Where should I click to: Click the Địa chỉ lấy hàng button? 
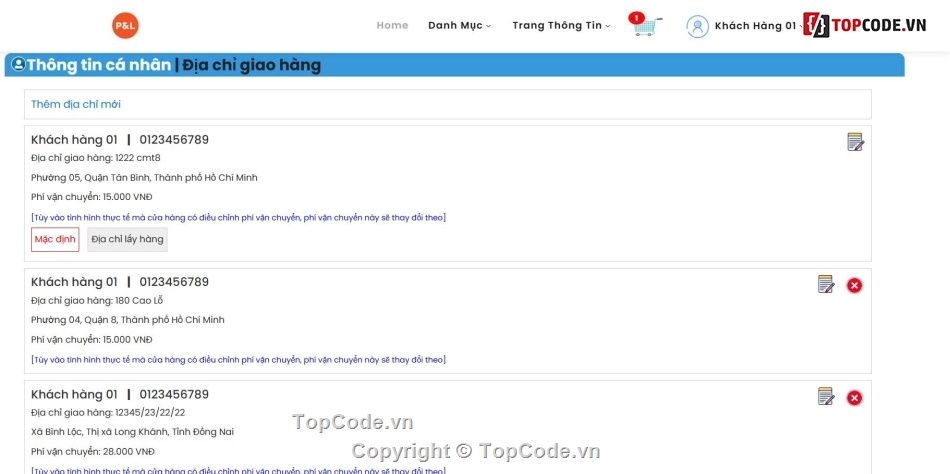coord(127,239)
